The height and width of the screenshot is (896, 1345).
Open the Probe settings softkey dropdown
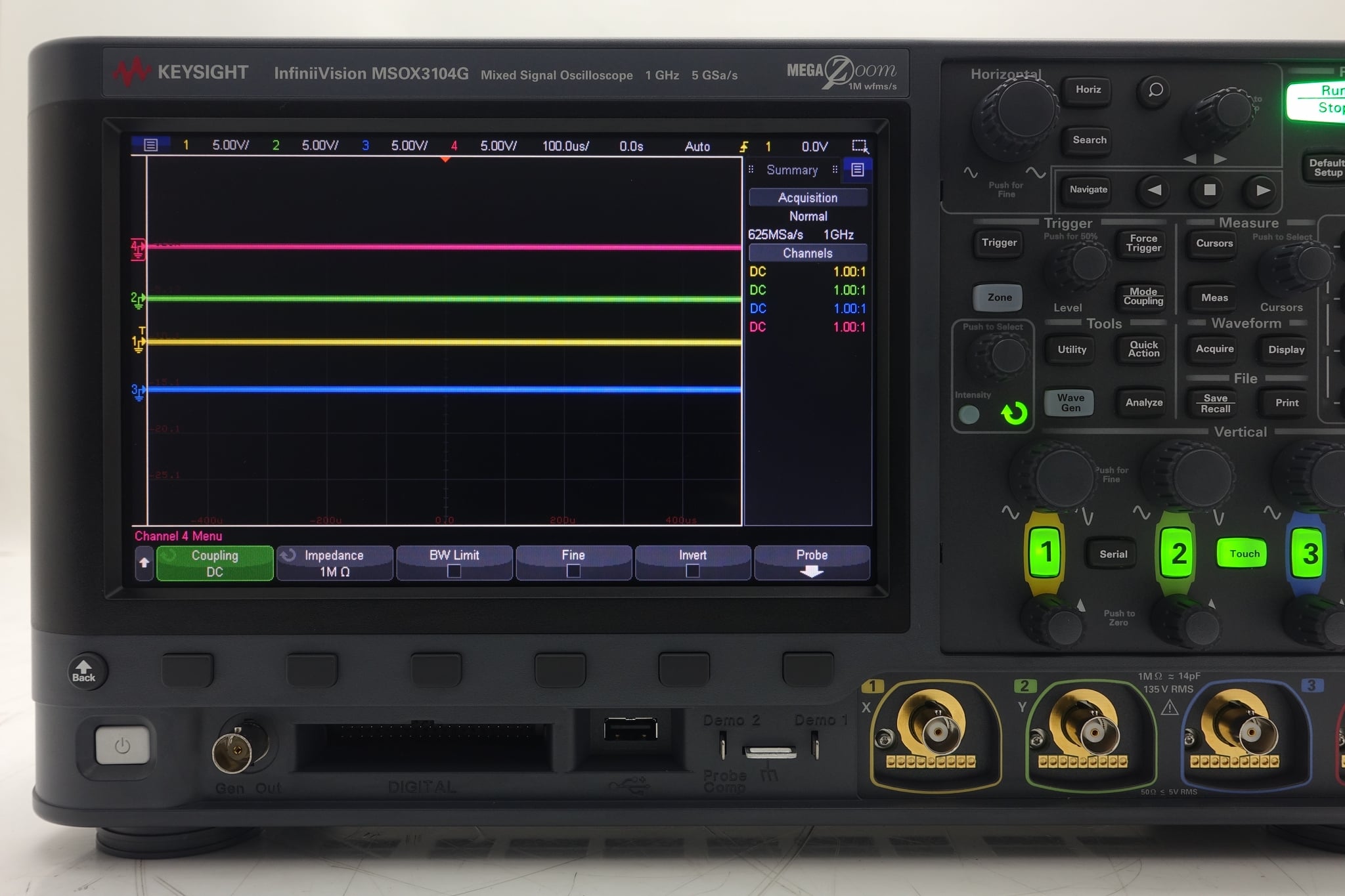tap(812, 563)
